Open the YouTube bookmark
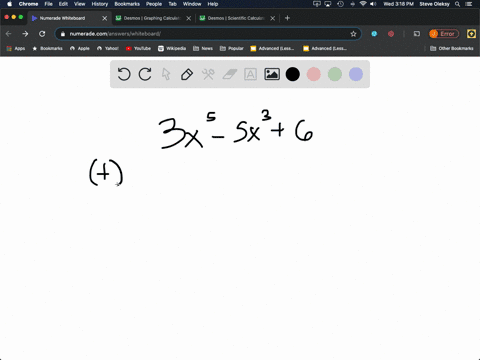This screenshot has width=480, height=360. [x=138, y=48]
